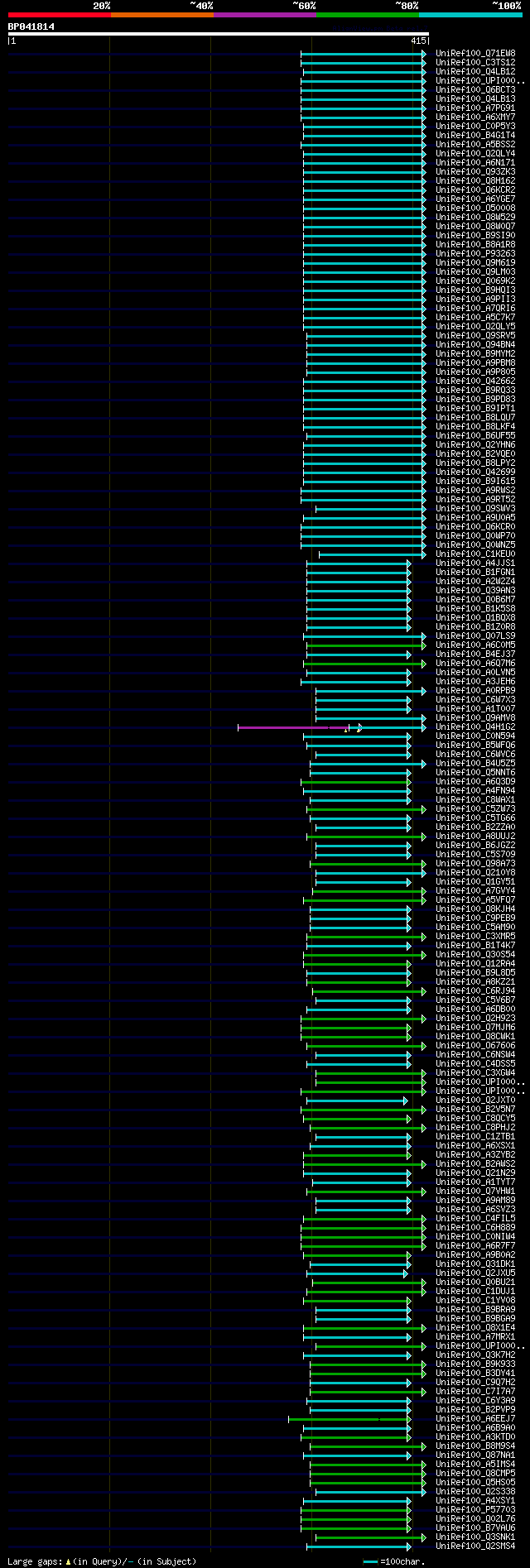Select the label UniRef100_Q39AN3
The height and width of the screenshot is (1568, 530).
point(475,590)
